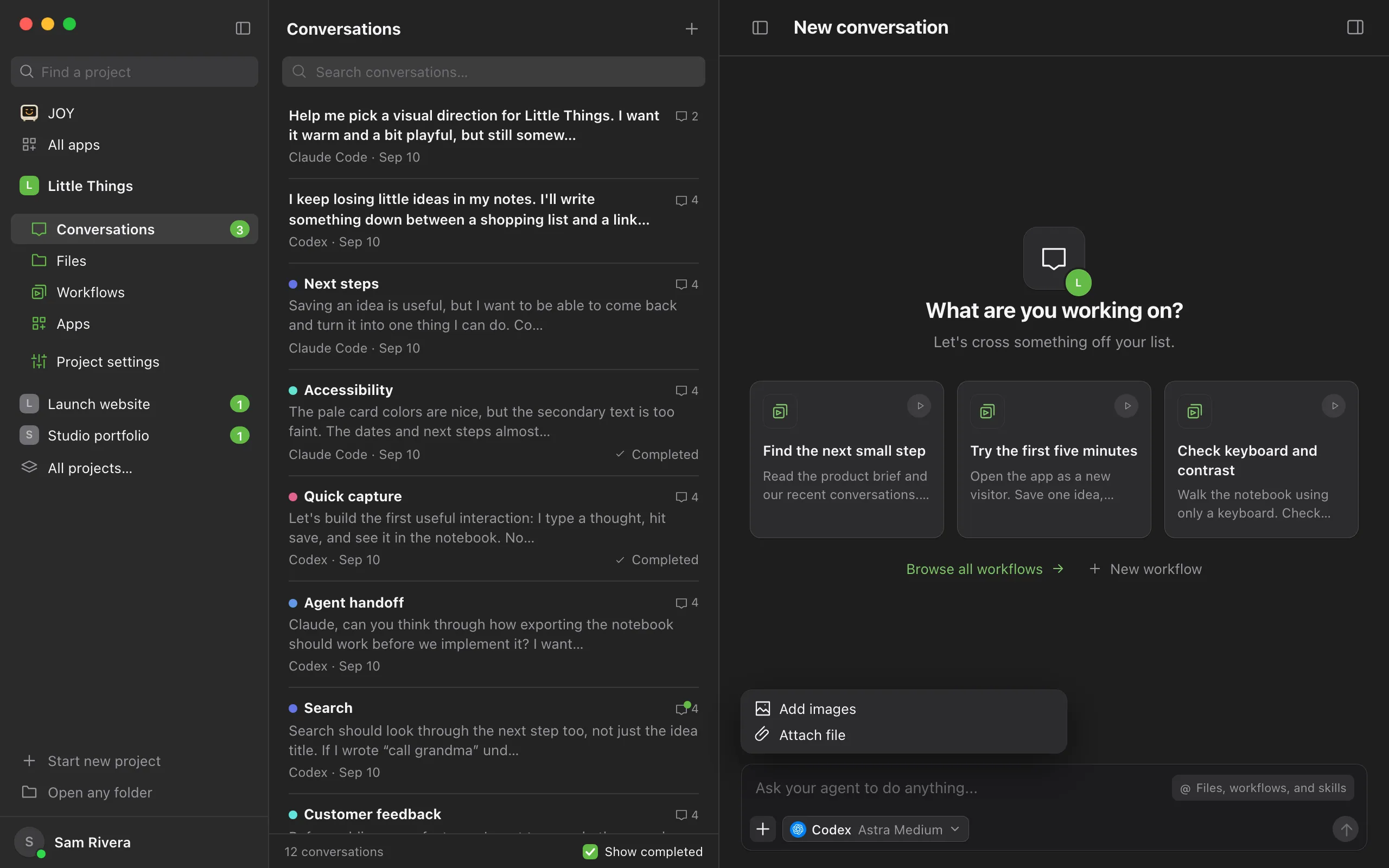Click the New workflow button
Image resolution: width=1389 pixels, height=868 pixels.
[1145, 569]
